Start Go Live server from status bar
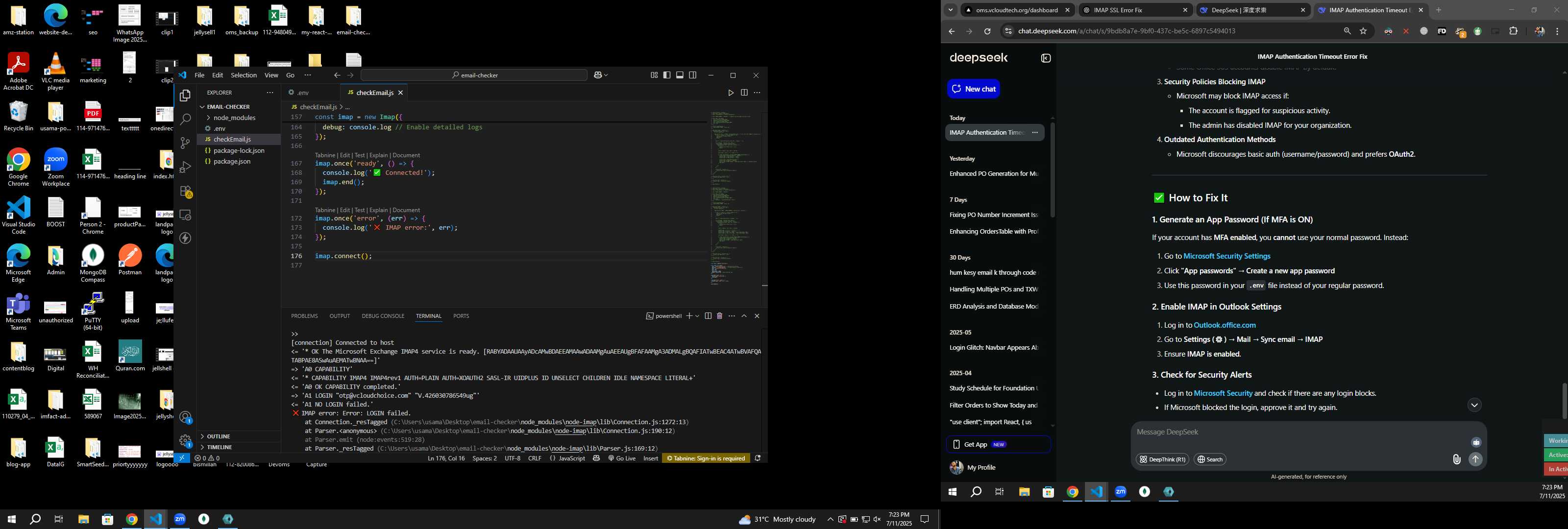1568x529 pixels. pos(621,458)
